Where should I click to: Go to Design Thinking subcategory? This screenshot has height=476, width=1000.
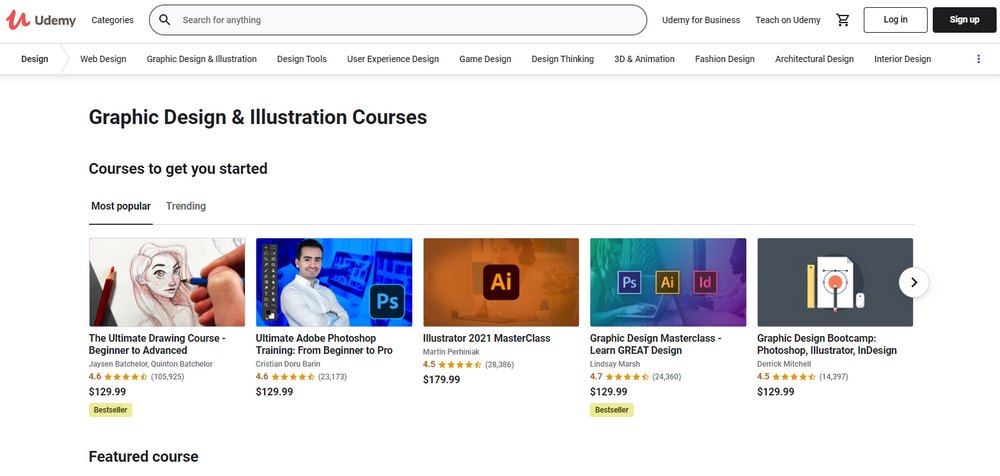tap(562, 59)
